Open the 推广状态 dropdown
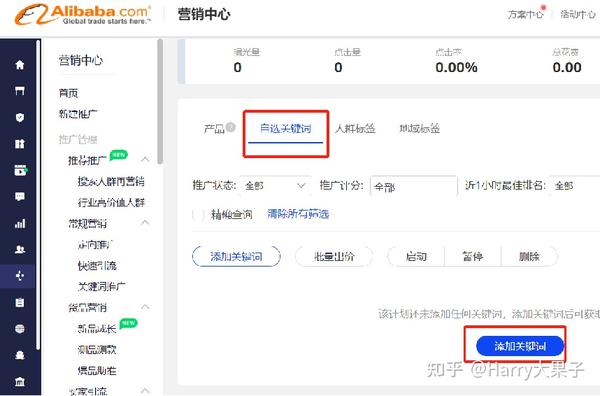This screenshot has height=396, width=600. (276, 186)
